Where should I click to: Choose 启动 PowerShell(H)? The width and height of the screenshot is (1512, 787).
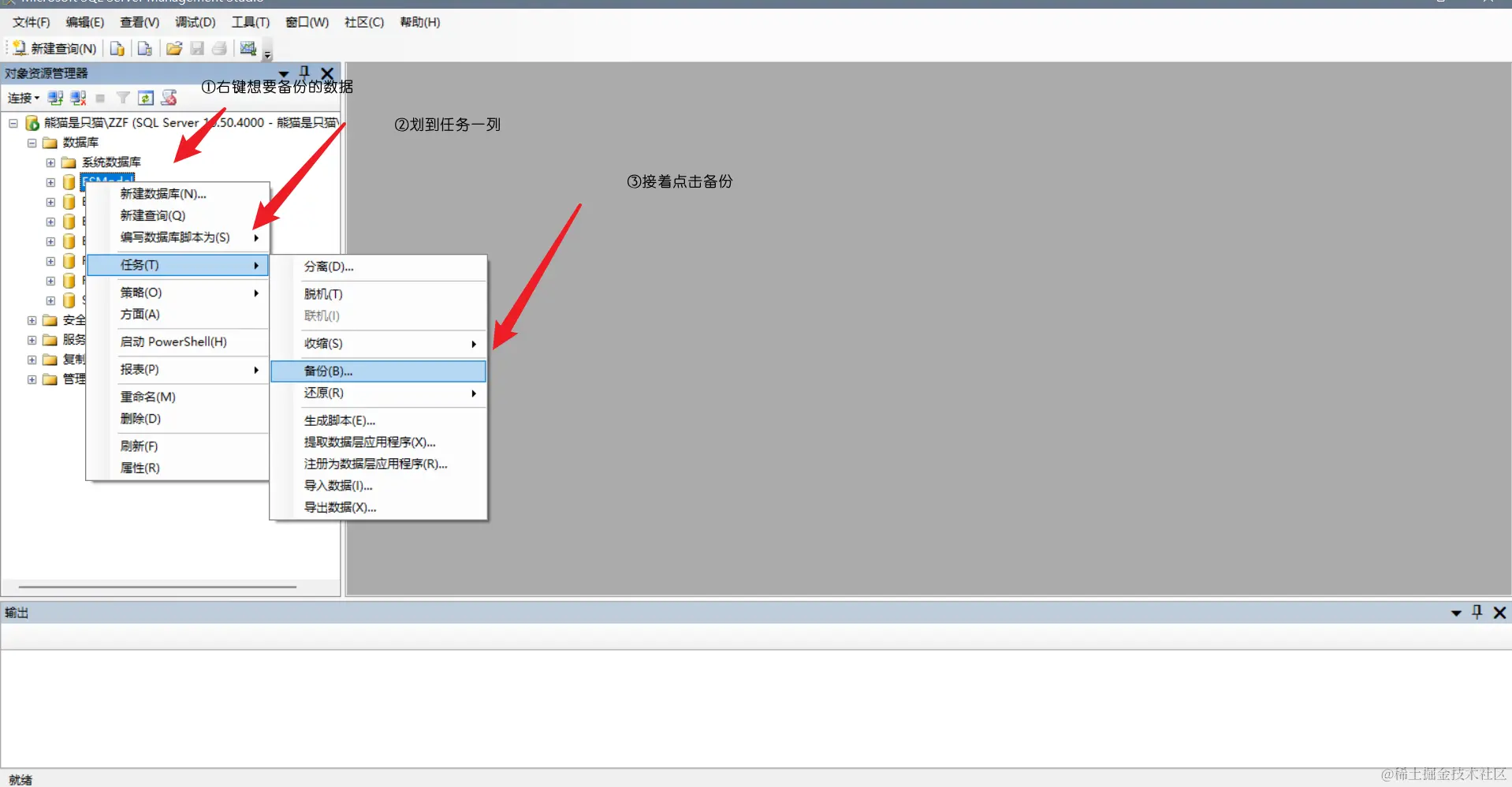(x=178, y=341)
